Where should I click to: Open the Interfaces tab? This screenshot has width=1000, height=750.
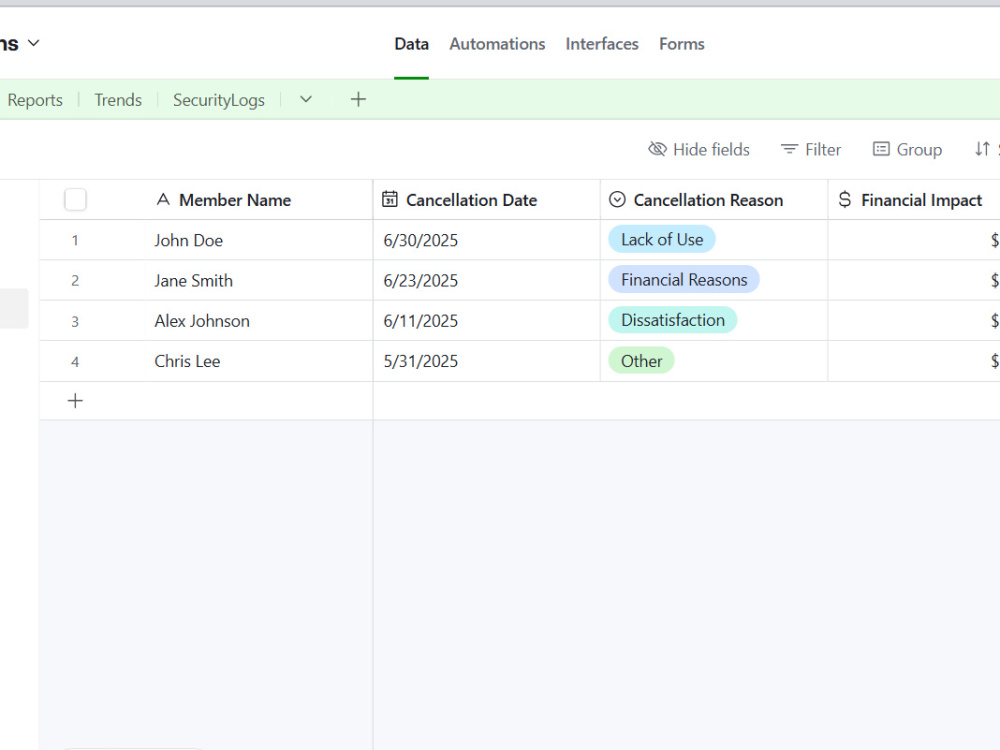click(x=601, y=44)
